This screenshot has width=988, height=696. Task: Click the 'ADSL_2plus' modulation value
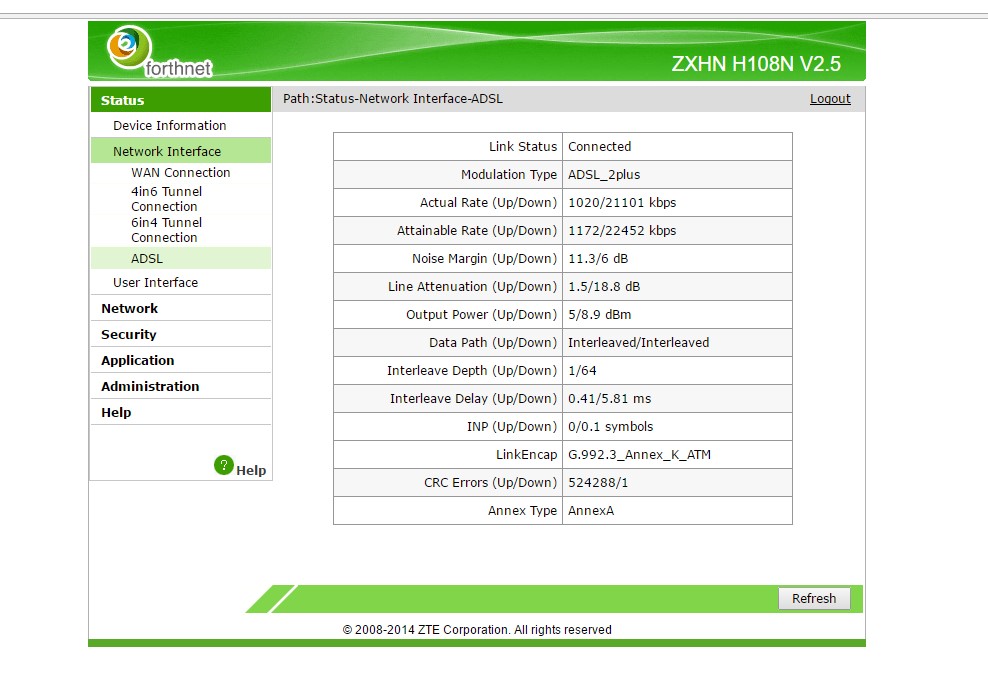point(604,174)
